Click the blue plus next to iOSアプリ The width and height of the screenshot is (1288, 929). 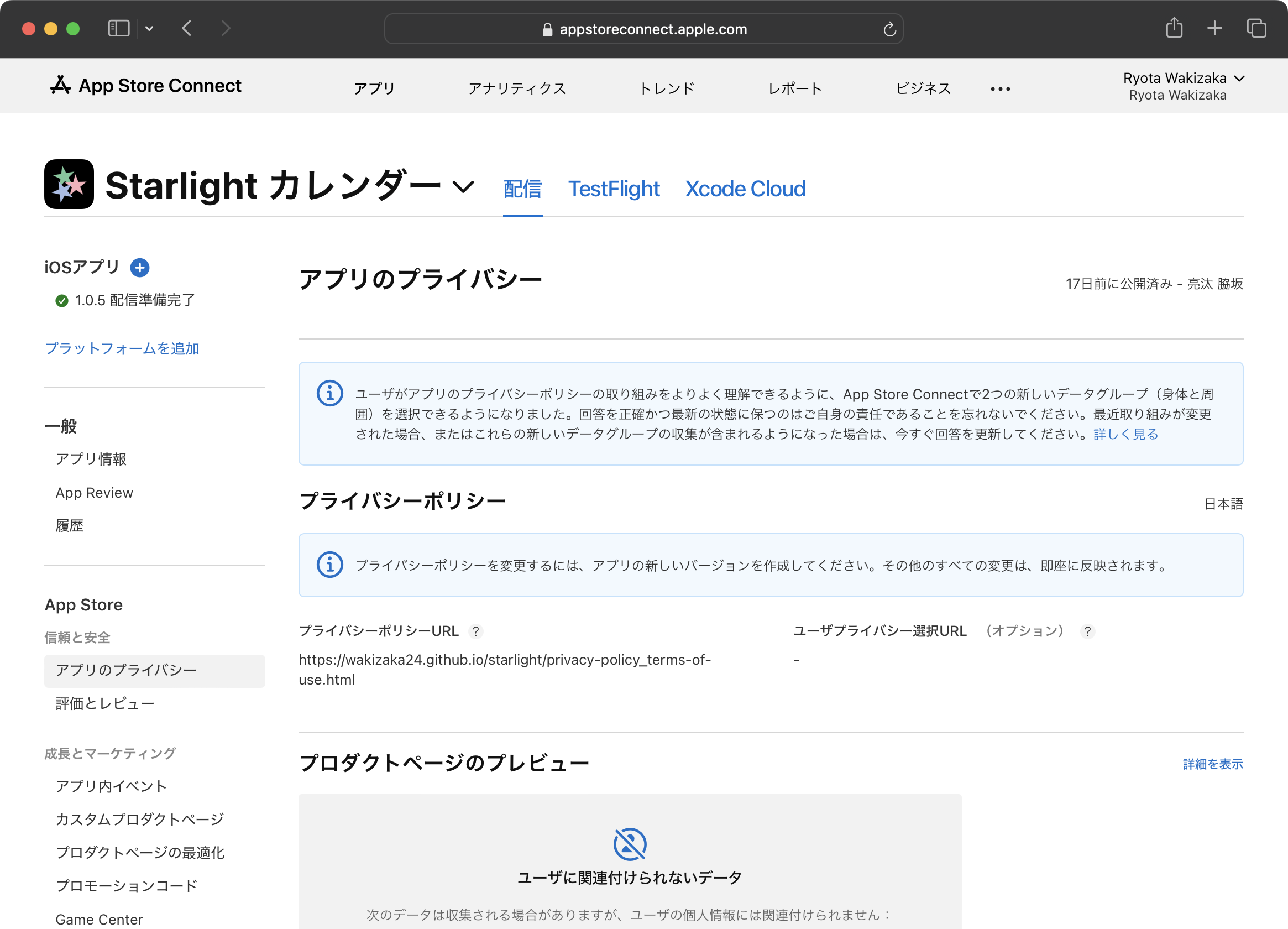coord(140,267)
